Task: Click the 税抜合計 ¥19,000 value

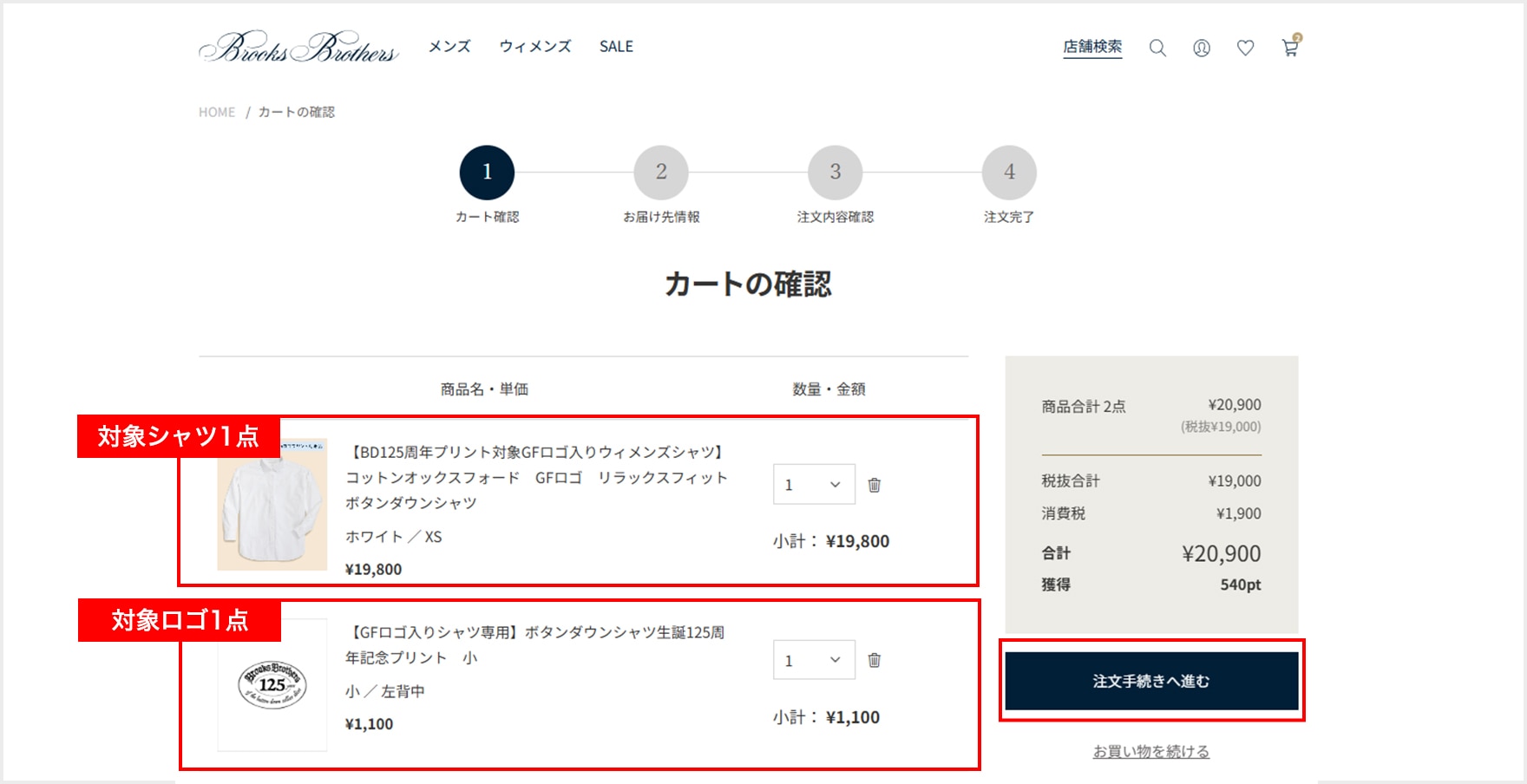Action: pyautogui.click(x=1235, y=480)
